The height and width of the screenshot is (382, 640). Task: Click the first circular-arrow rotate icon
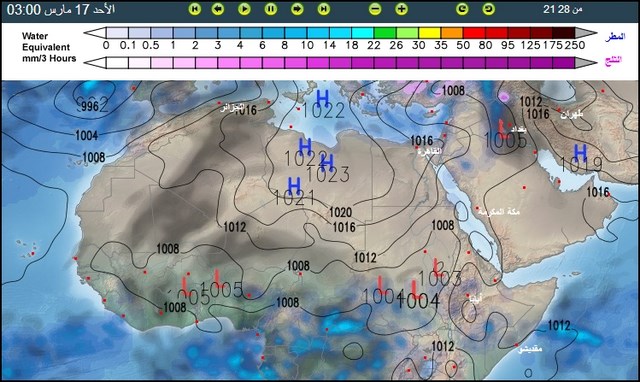[462, 9]
